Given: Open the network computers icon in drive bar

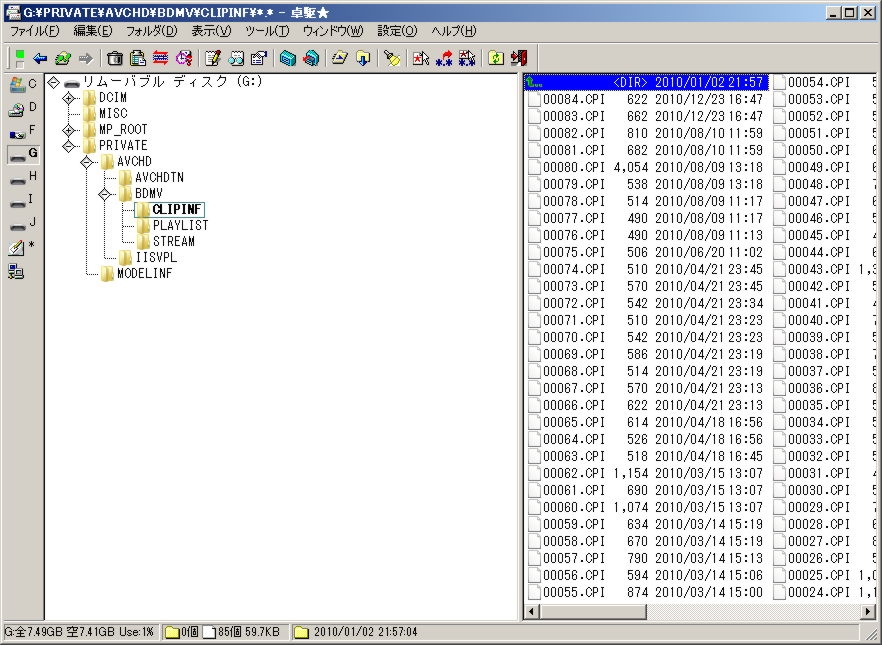Looking at the screenshot, I should tap(16, 270).
